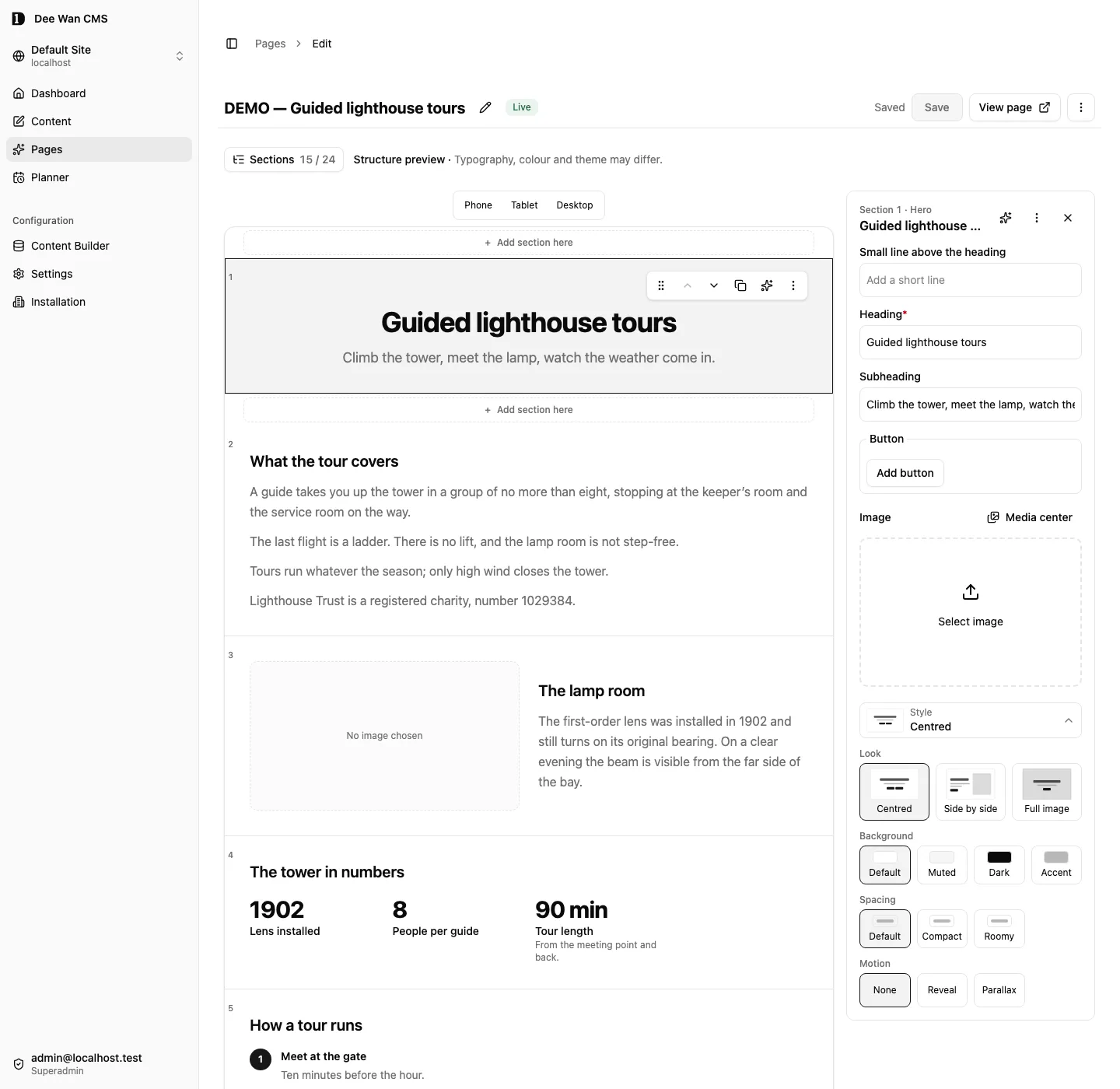Open Media center
This screenshot has height=1089, width=1120.
coord(1030,517)
